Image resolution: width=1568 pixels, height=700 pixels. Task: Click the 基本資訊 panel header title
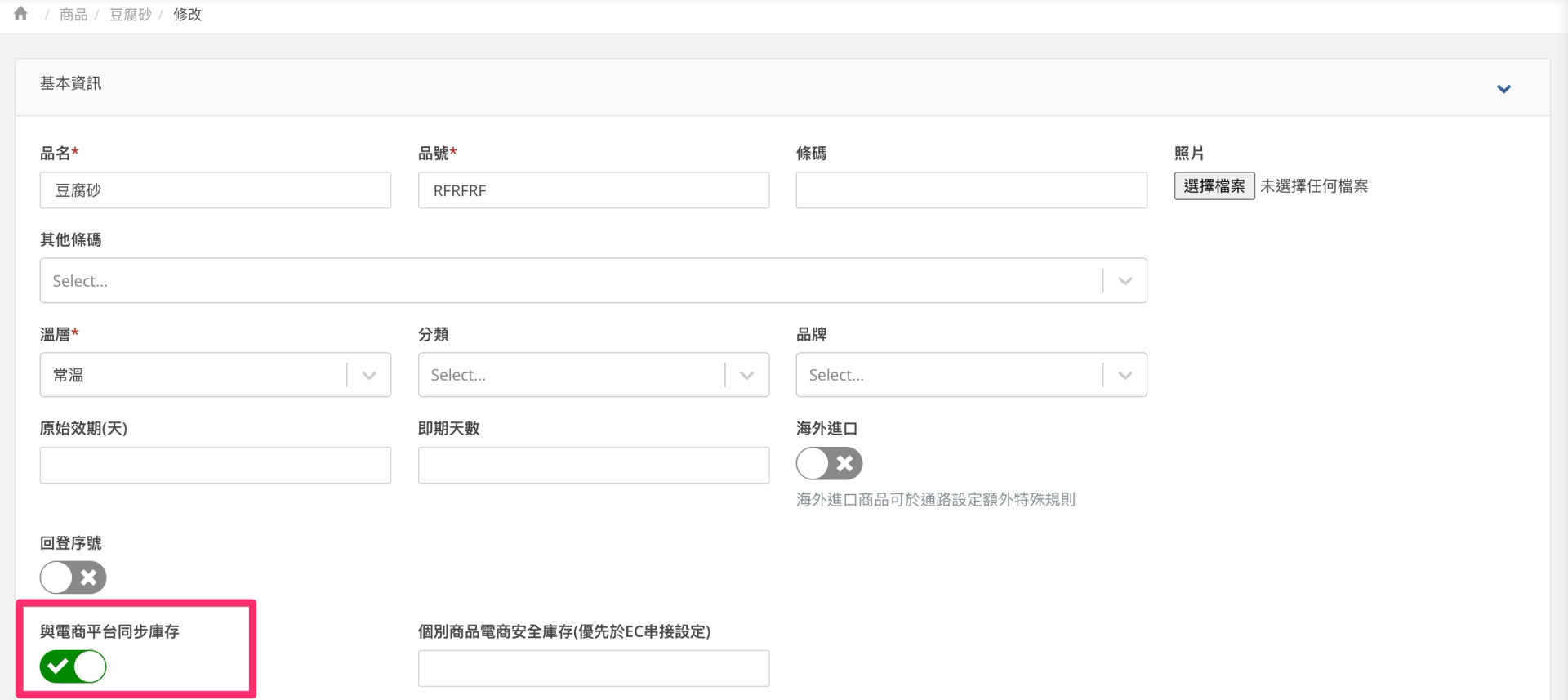click(x=71, y=83)
